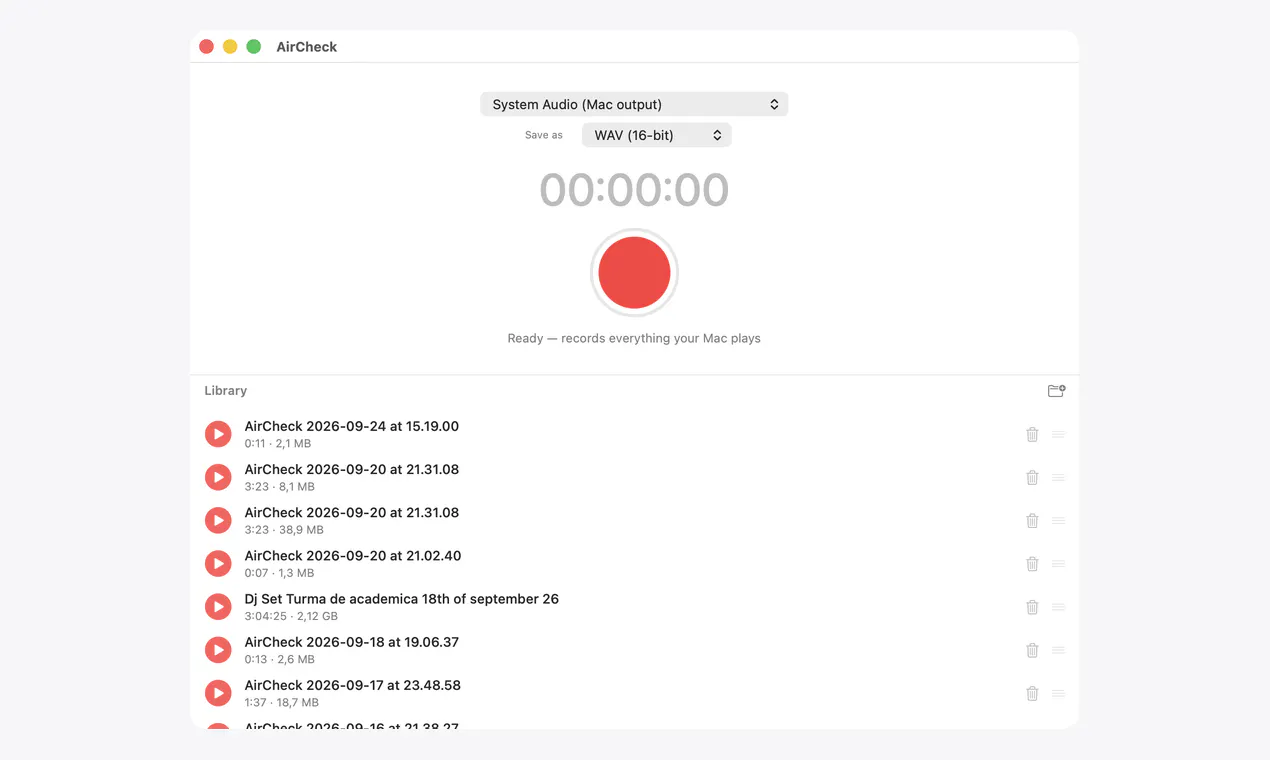Select the title AirCheck 2026-09-18 at 19.06.37
The height and width of the screenshot is (760, 1270).
coord(352,642)
